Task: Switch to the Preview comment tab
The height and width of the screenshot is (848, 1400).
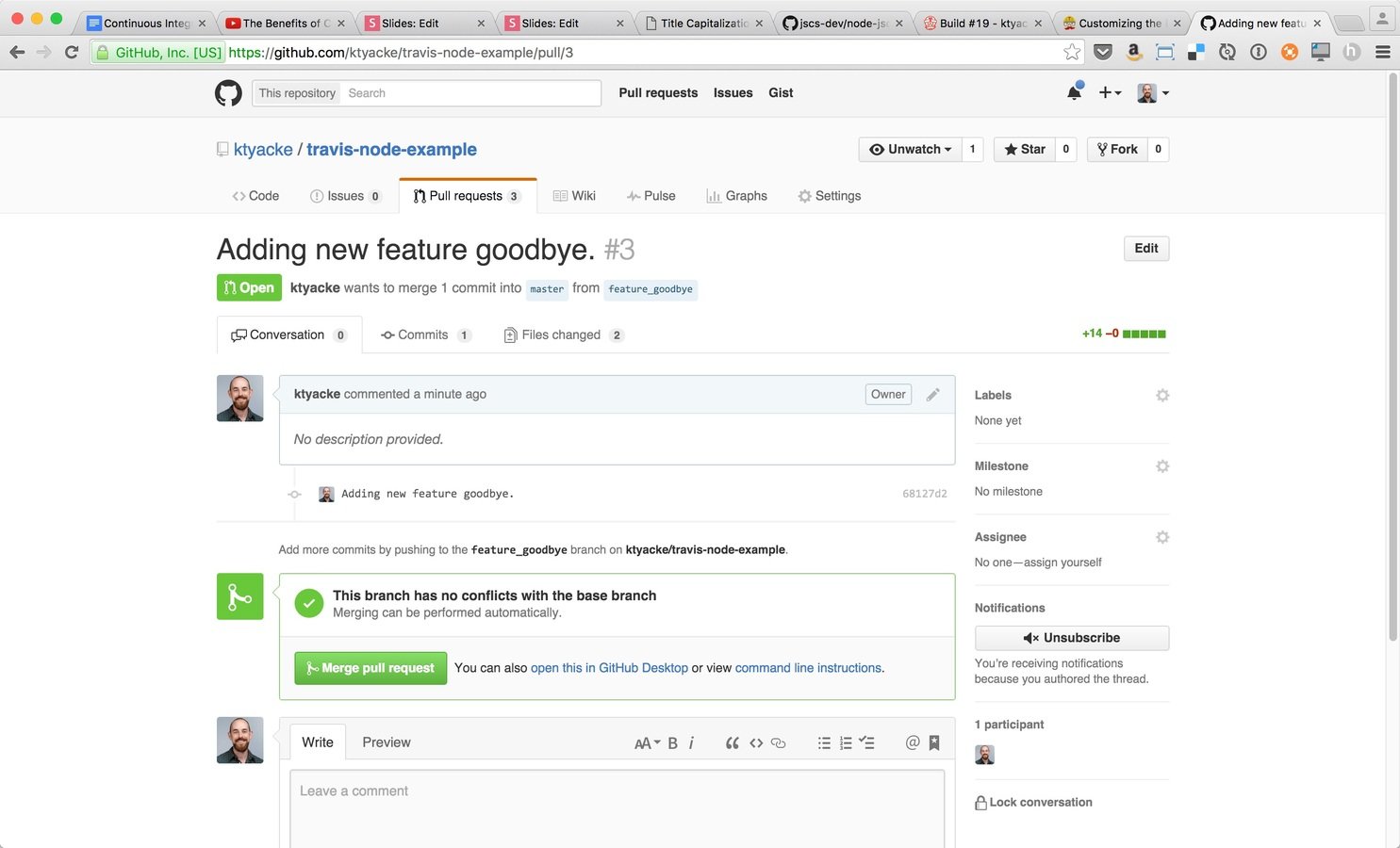Action: [x=387, y=742]
